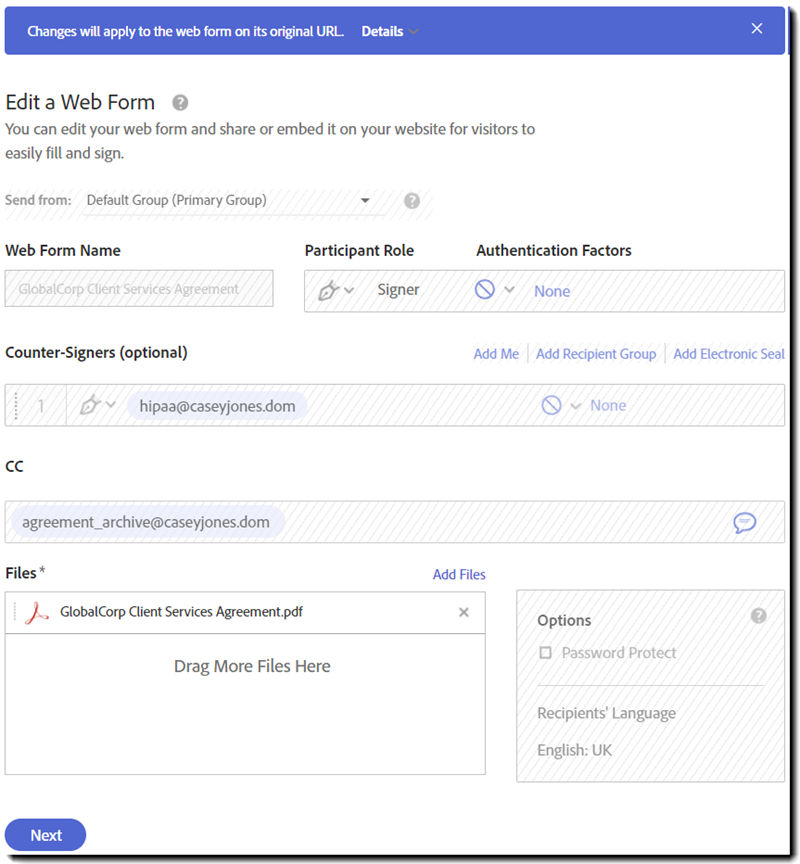The height and width of the screenshot is (864, 800).
Task: Click the Add Files link
Action: [x=459, y=574]
